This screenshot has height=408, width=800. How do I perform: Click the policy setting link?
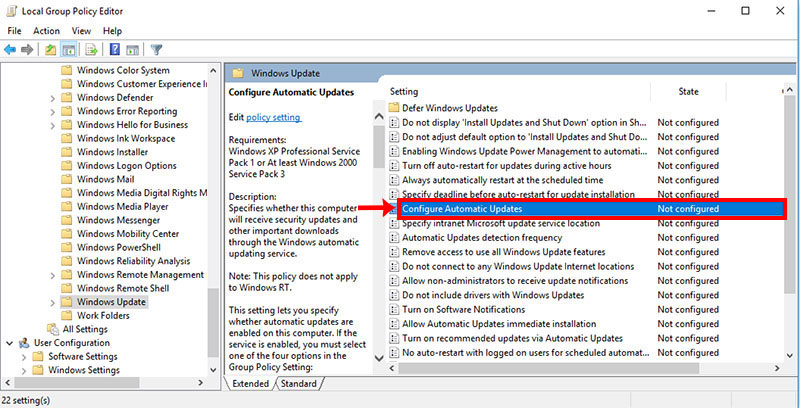tap(273, 117)
